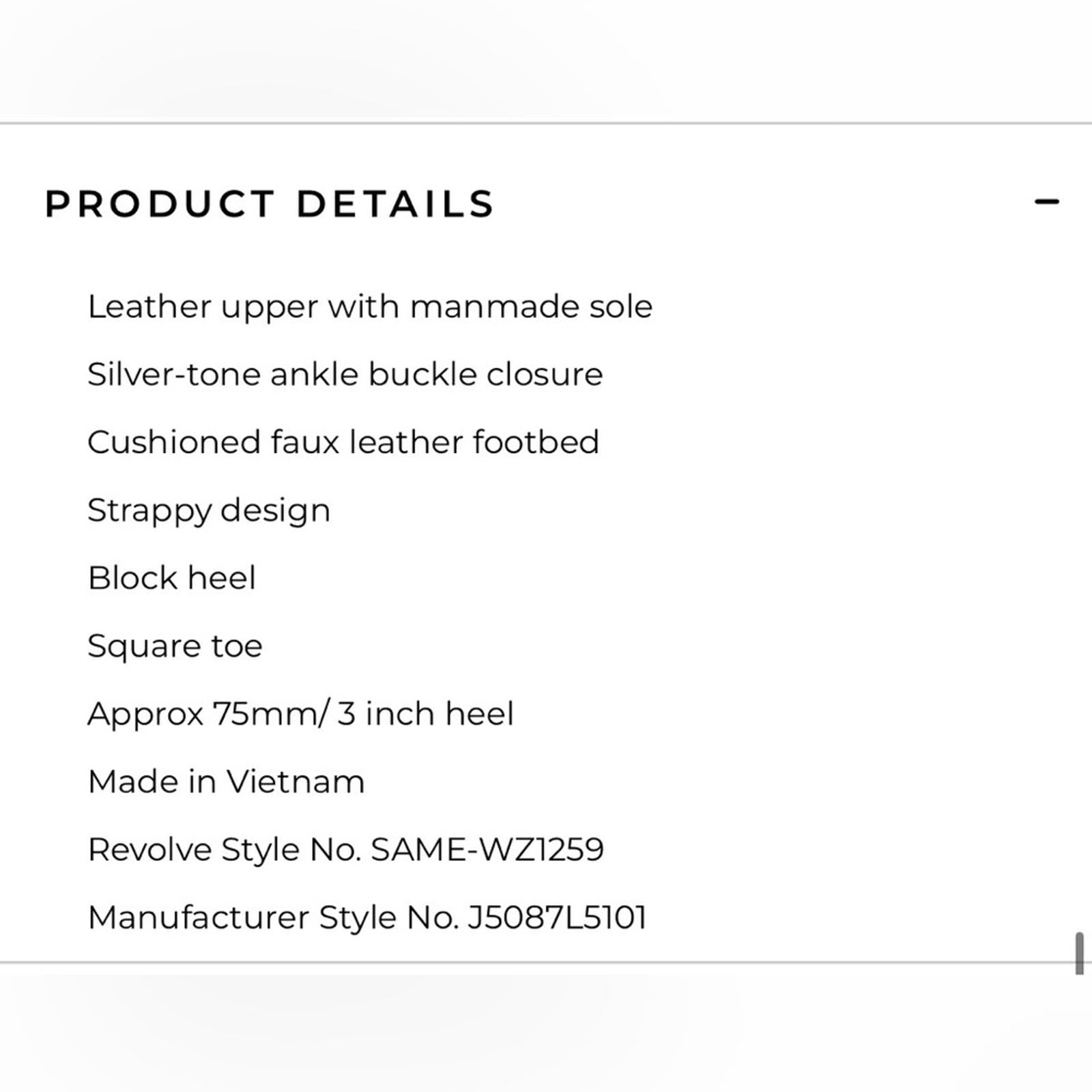Image resolution: width=1092 pixels, height=1092 pixels.
Task: Select the Approx 75mm/3 inch heel text
Action: pyautogui.click(x=302, y=713)
